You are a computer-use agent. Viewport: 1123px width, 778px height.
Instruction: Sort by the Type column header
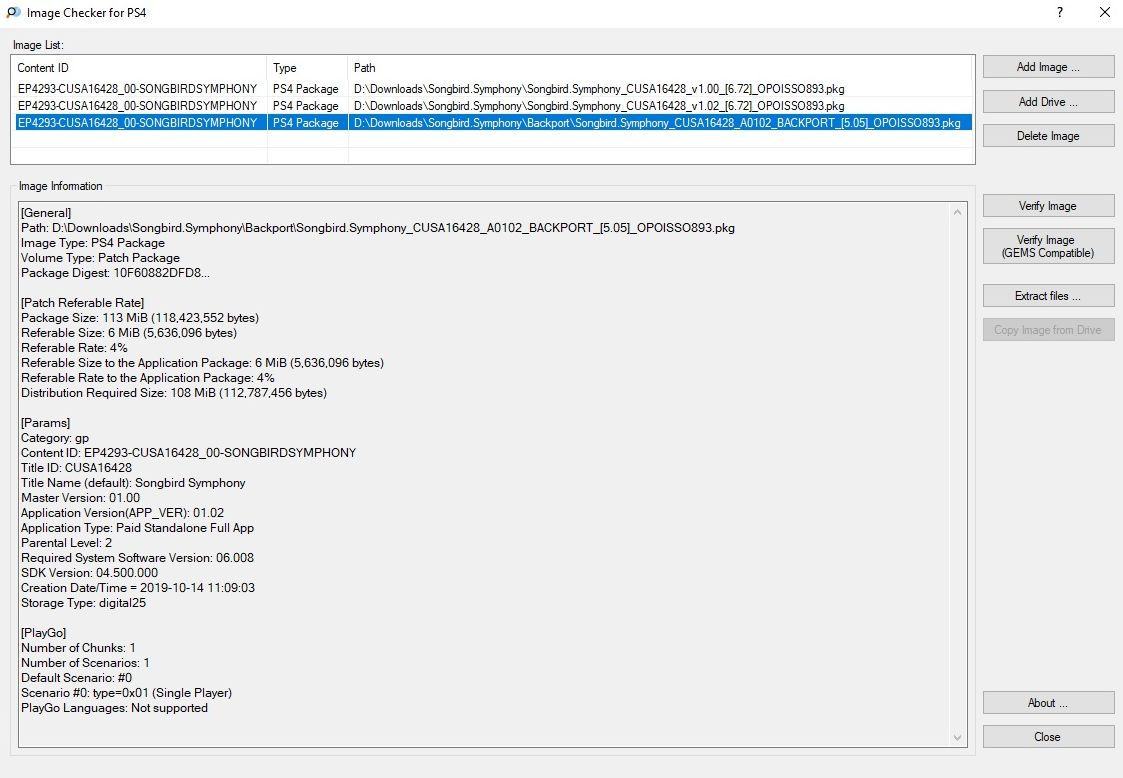click(x=307, y=67)
